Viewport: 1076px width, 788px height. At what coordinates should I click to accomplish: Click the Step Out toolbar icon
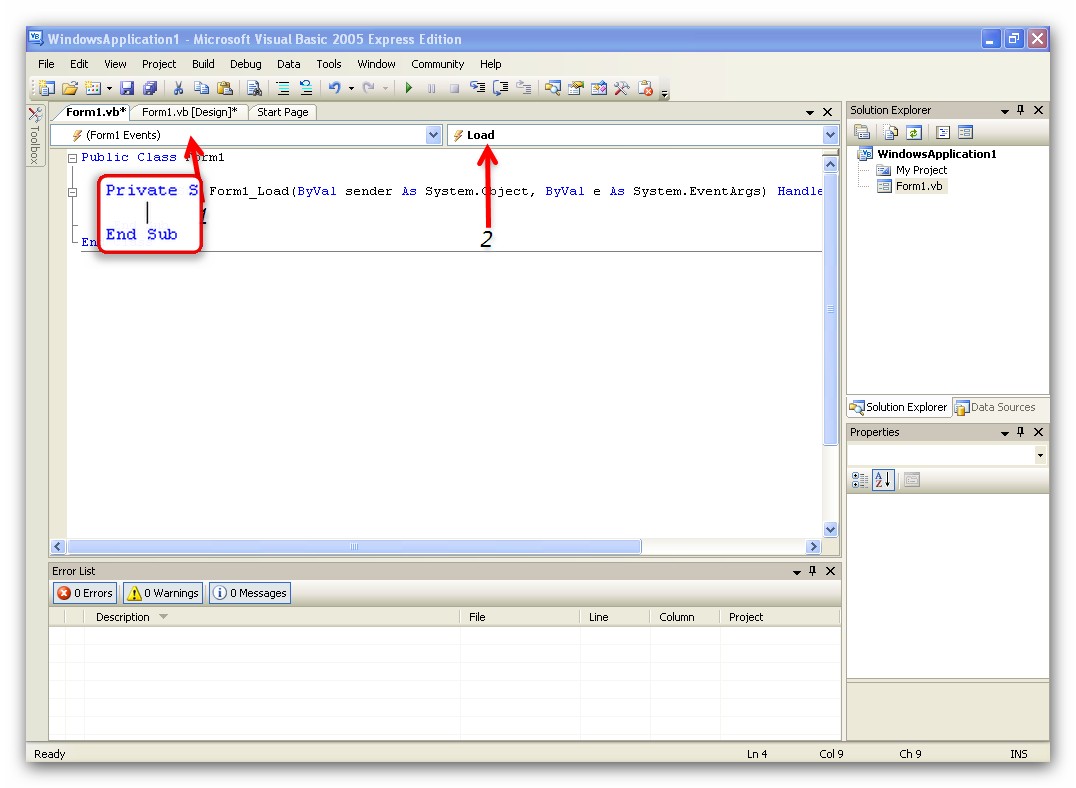[524, 88]
